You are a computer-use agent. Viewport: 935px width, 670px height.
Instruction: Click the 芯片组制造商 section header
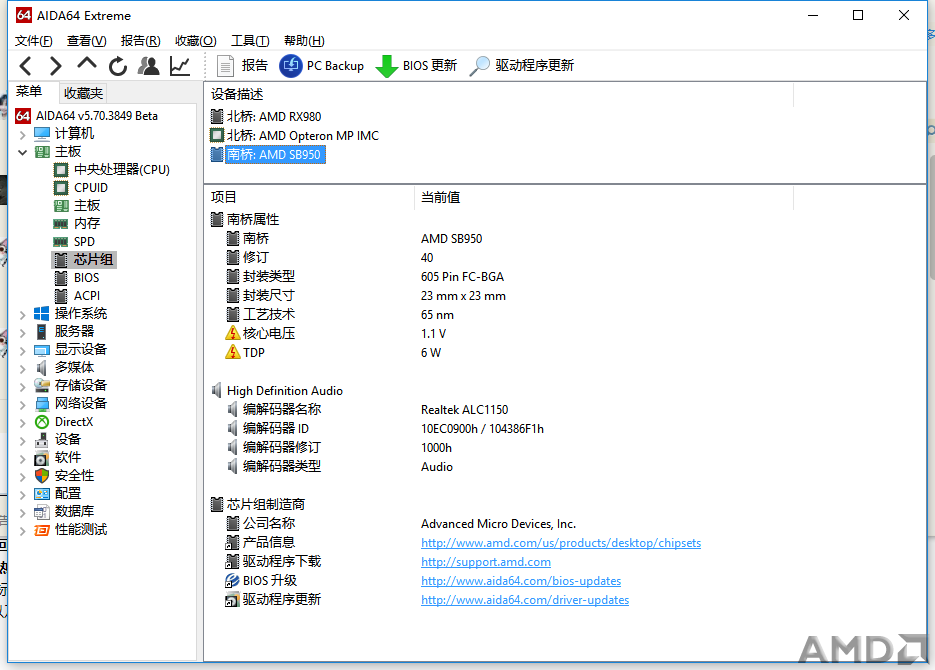pos(258,505)
